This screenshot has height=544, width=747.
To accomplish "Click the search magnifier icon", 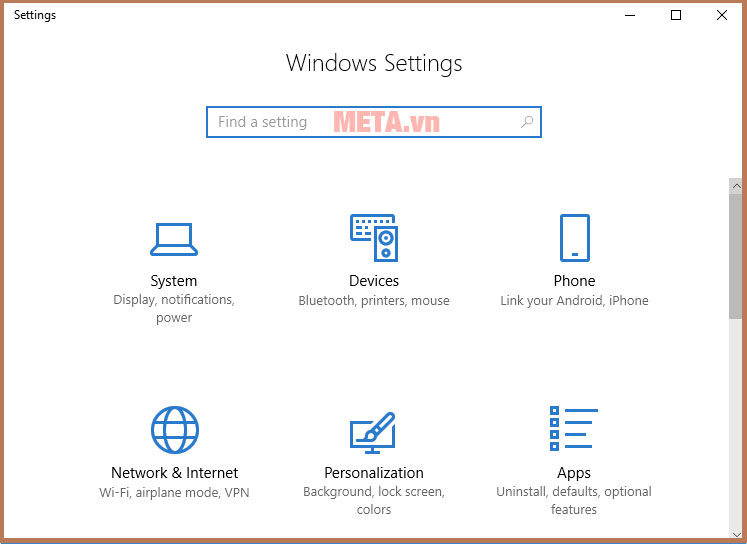I will coord(527,122).
